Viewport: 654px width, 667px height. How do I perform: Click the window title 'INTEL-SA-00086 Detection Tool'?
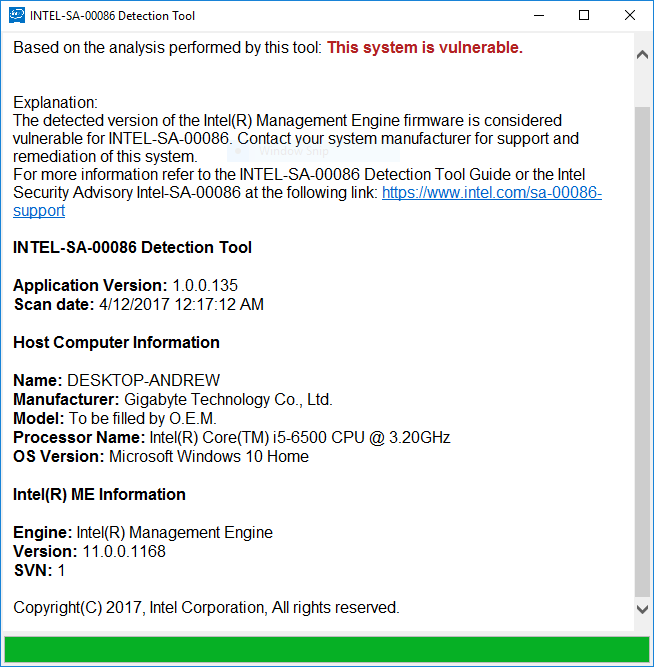112,16
